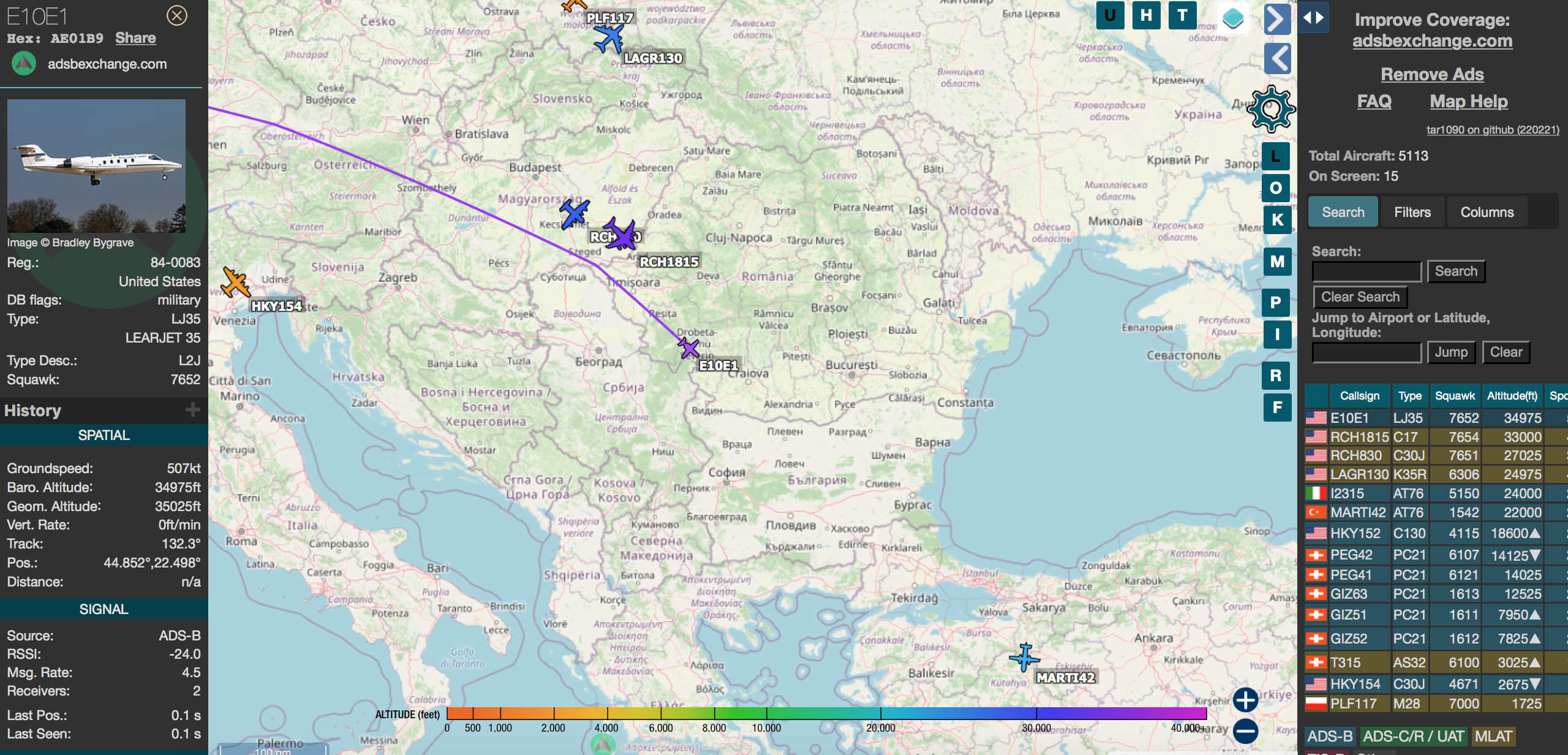The width and height of the screenshot is (1568, 755).
Task: Select the PEG42 row in aircraft table
Action: pos(1436,555)
